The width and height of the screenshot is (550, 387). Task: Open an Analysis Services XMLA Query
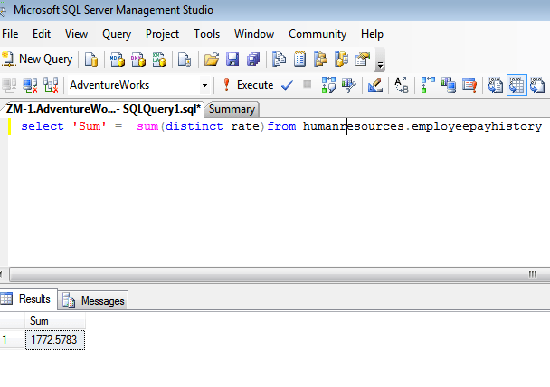pos(159,59)
